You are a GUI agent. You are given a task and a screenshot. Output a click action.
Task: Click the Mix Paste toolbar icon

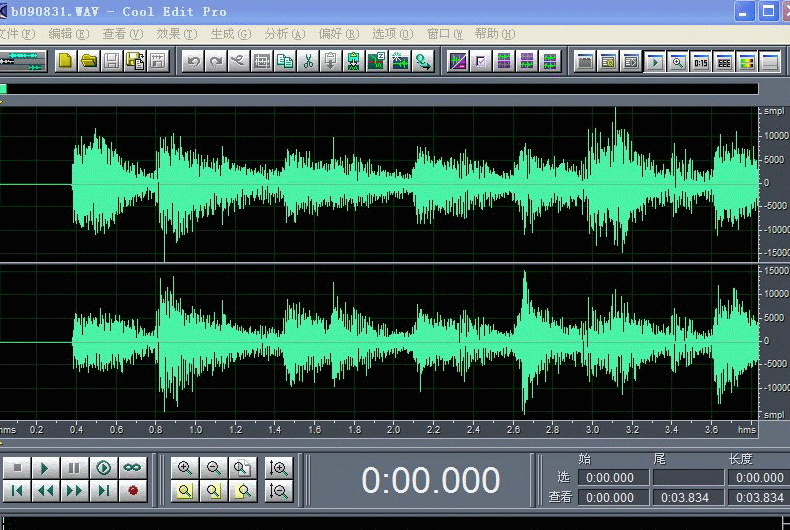(239, 61)
